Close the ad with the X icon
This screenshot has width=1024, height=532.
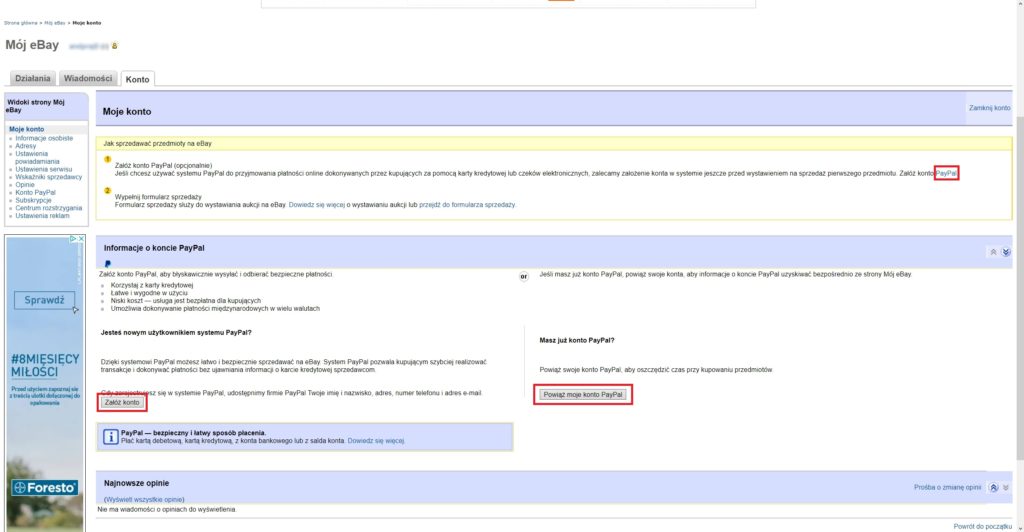tap(81, 240)
